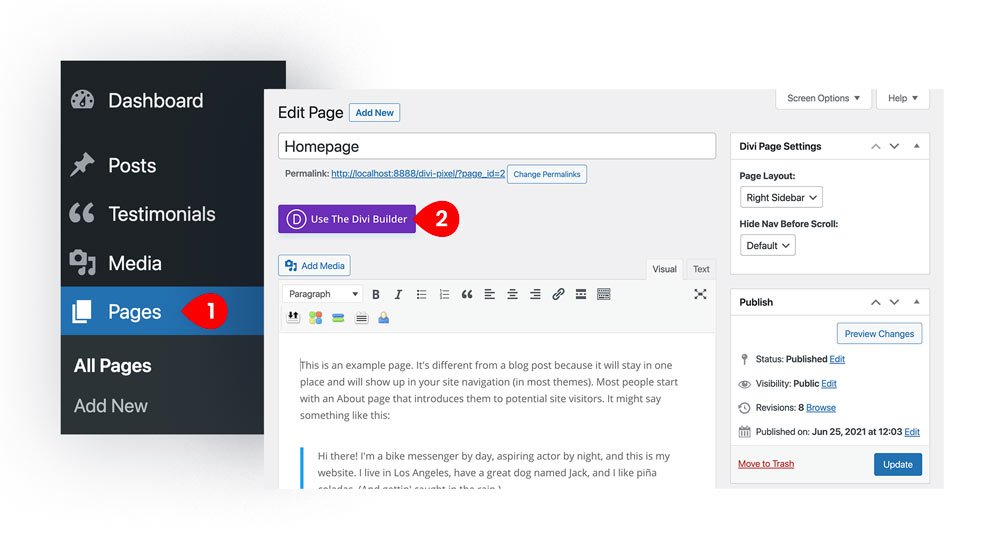
Task: Click the Homepage title input field
Action: pos(497,146)
